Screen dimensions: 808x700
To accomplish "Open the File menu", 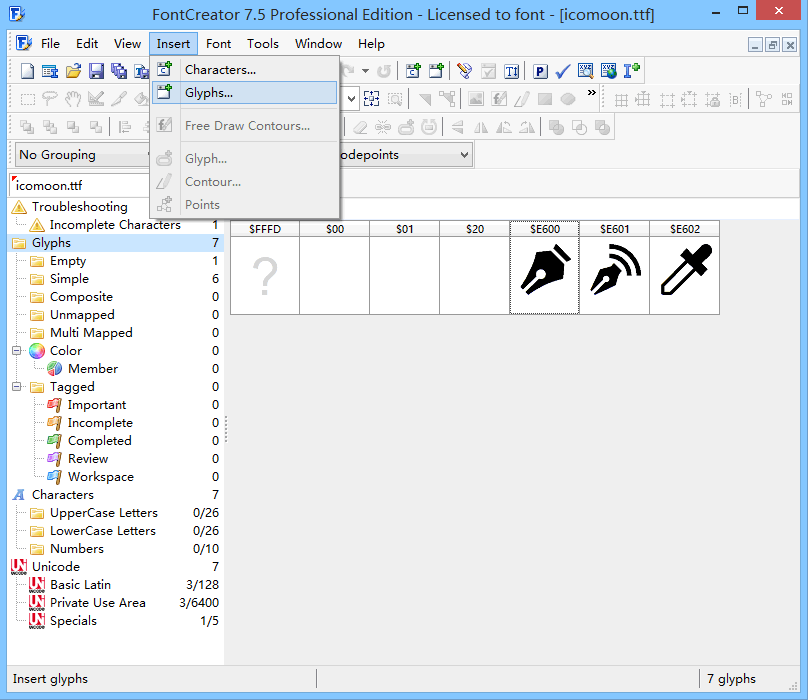I will 50,44.
